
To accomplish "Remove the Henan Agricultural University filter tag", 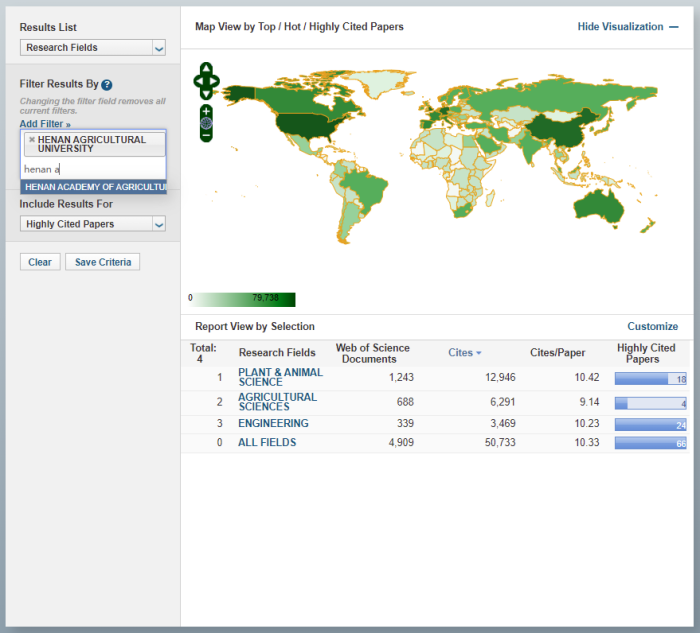I will (x=32, y=139).
